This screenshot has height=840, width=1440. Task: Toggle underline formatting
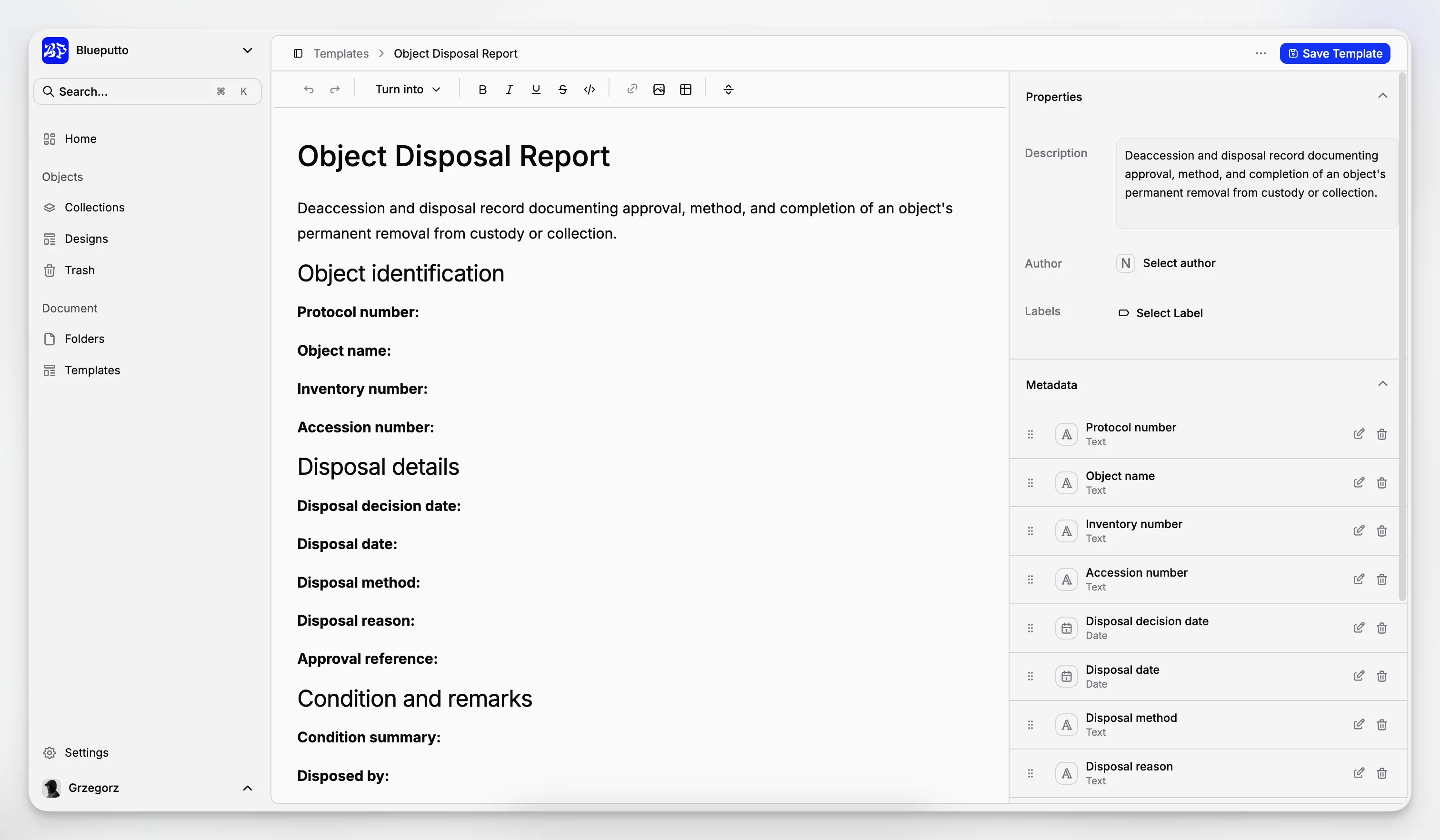coord(536,90)
